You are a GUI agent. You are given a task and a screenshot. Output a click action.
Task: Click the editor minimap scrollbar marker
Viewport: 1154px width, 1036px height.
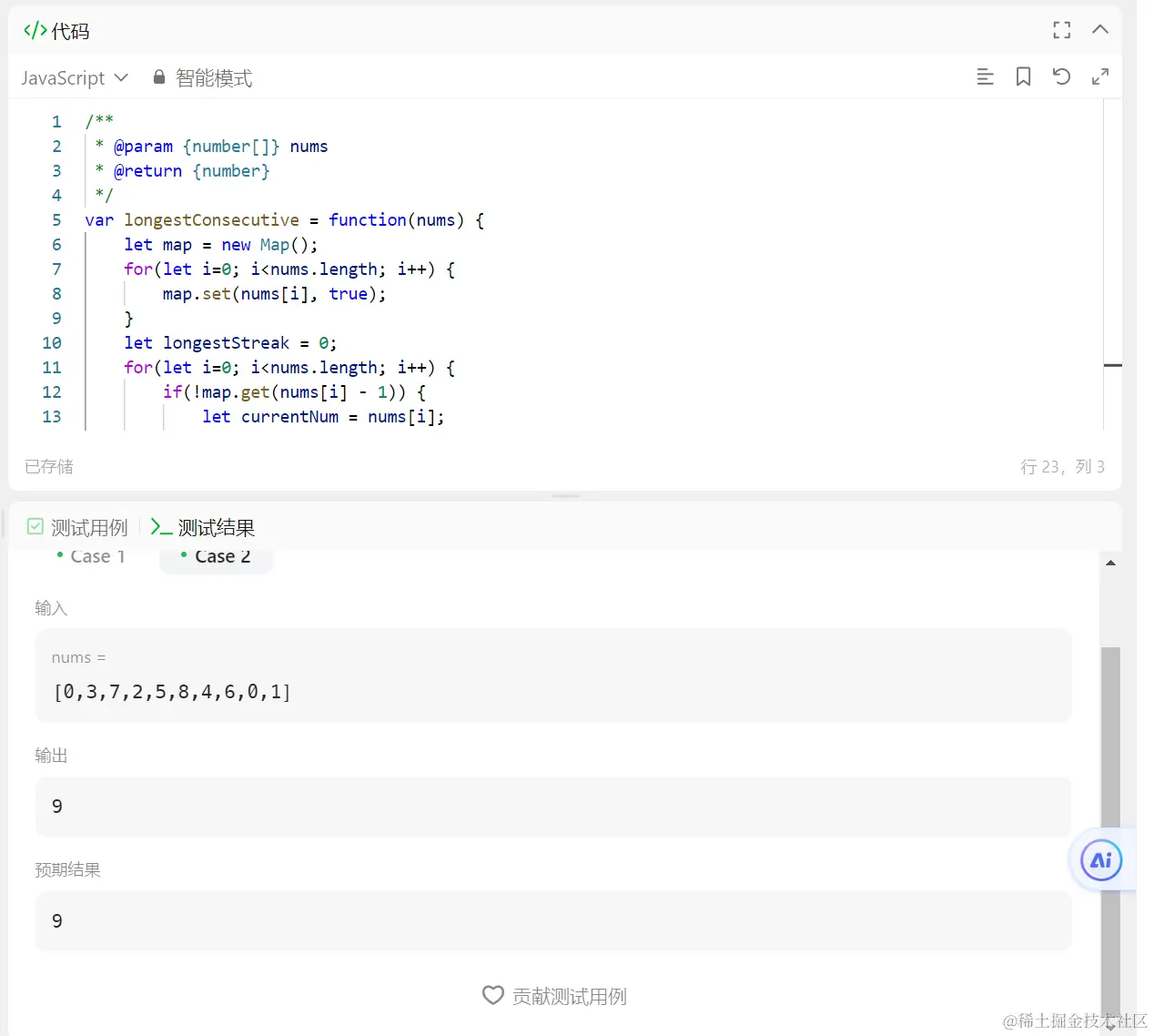[1112, 365]
